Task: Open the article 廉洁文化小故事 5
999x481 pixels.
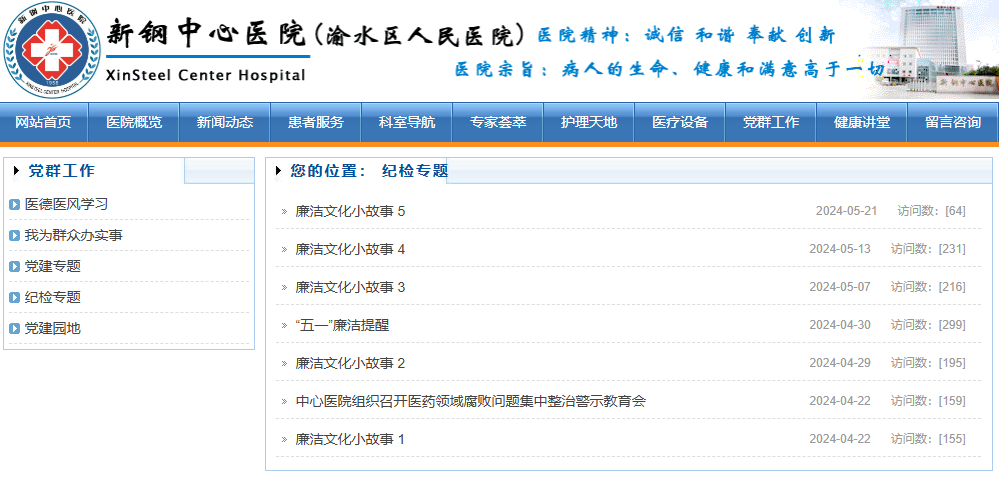Action: (350, 211)
